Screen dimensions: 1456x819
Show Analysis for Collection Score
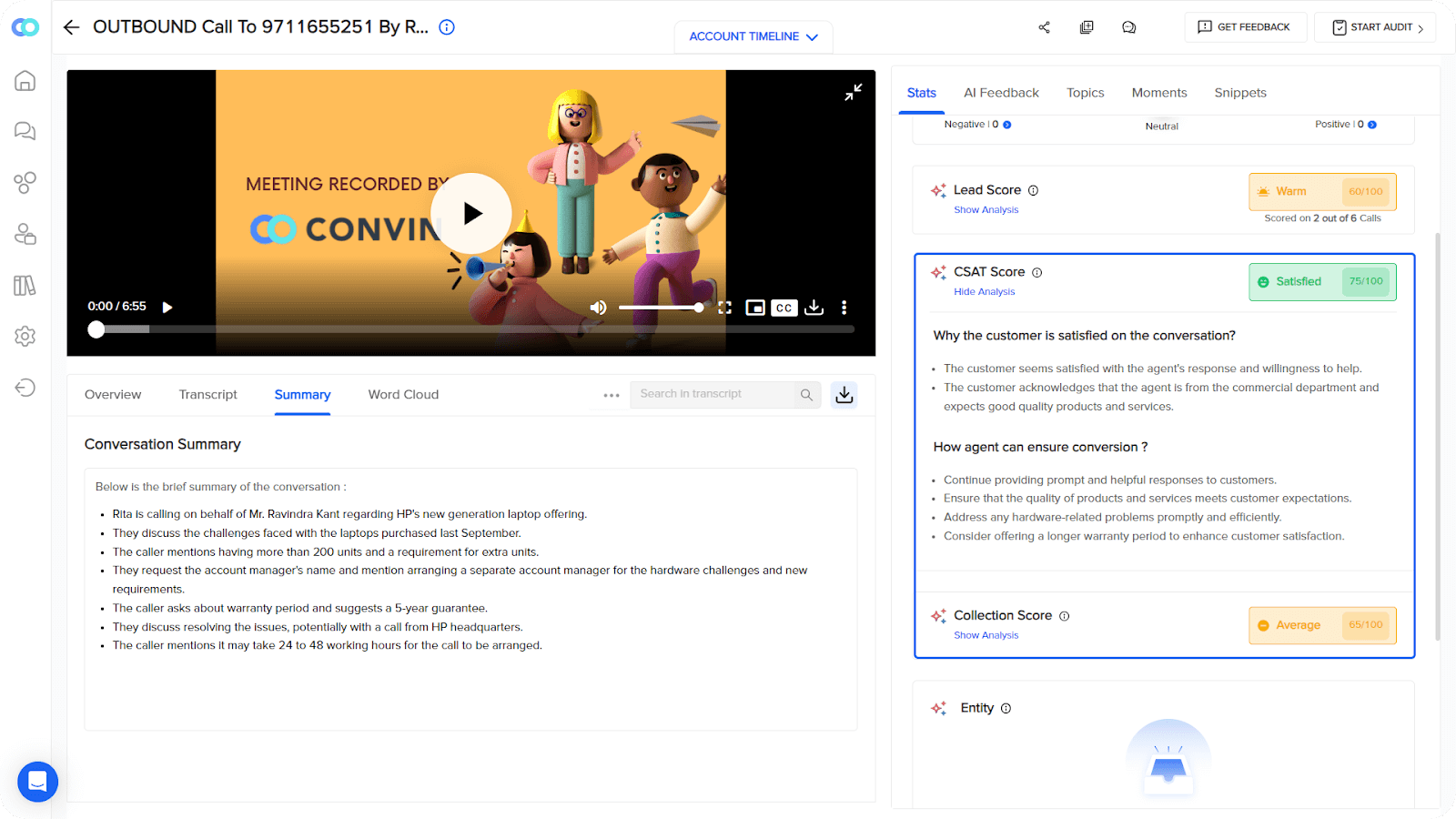[986, 636]
